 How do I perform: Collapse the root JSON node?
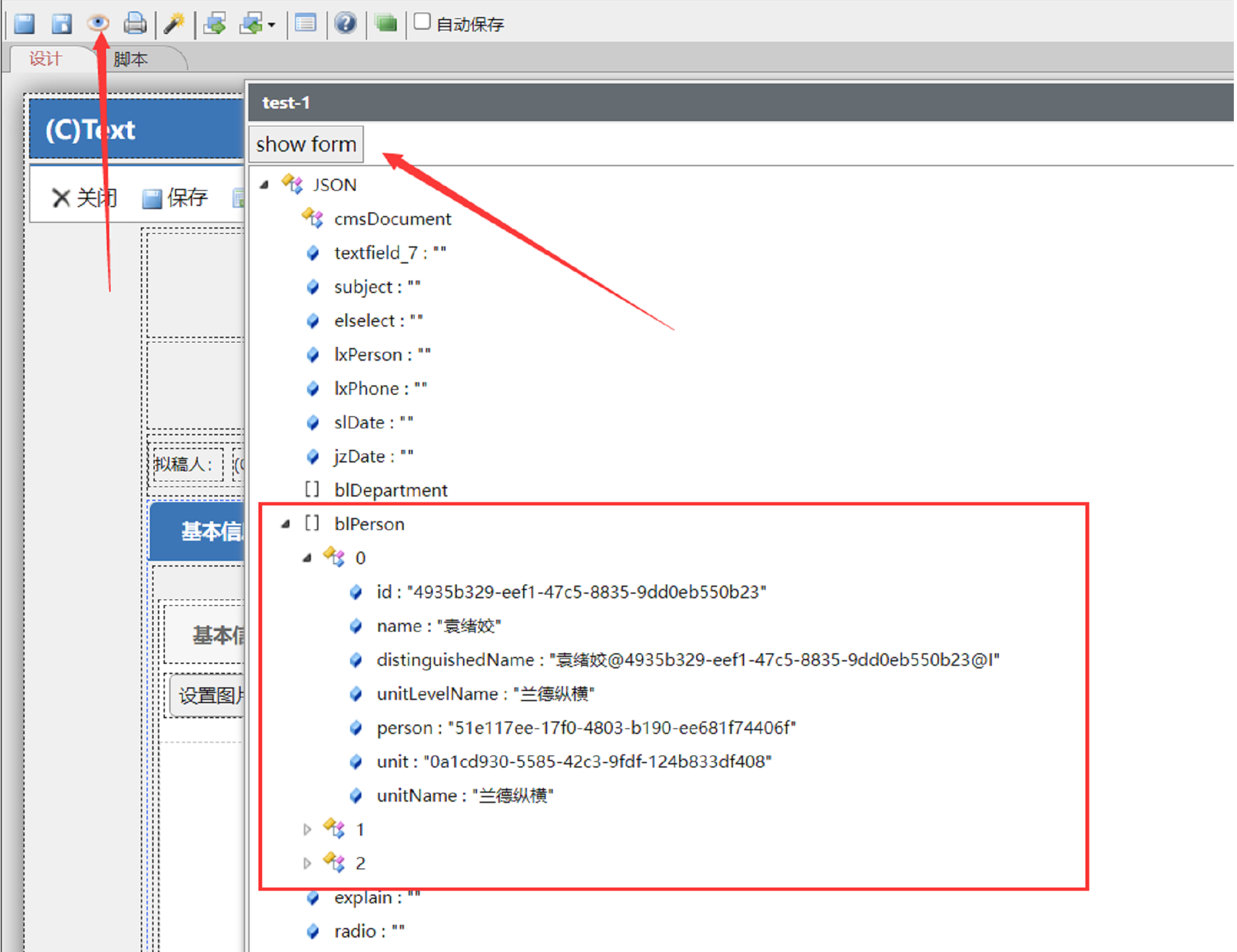[x=265, y=184]
